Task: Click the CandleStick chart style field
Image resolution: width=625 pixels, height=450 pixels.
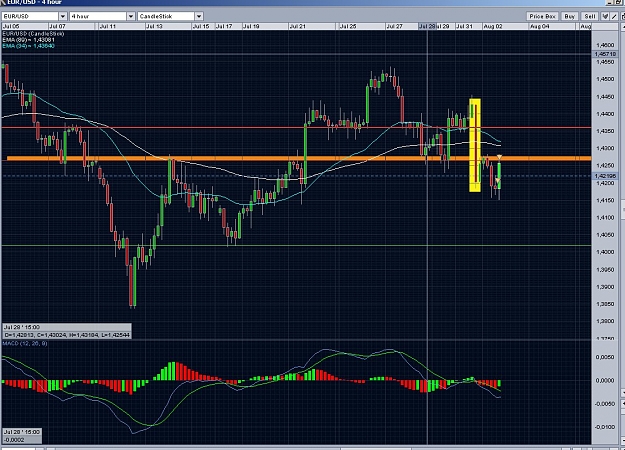Action: tap(166, 16)
